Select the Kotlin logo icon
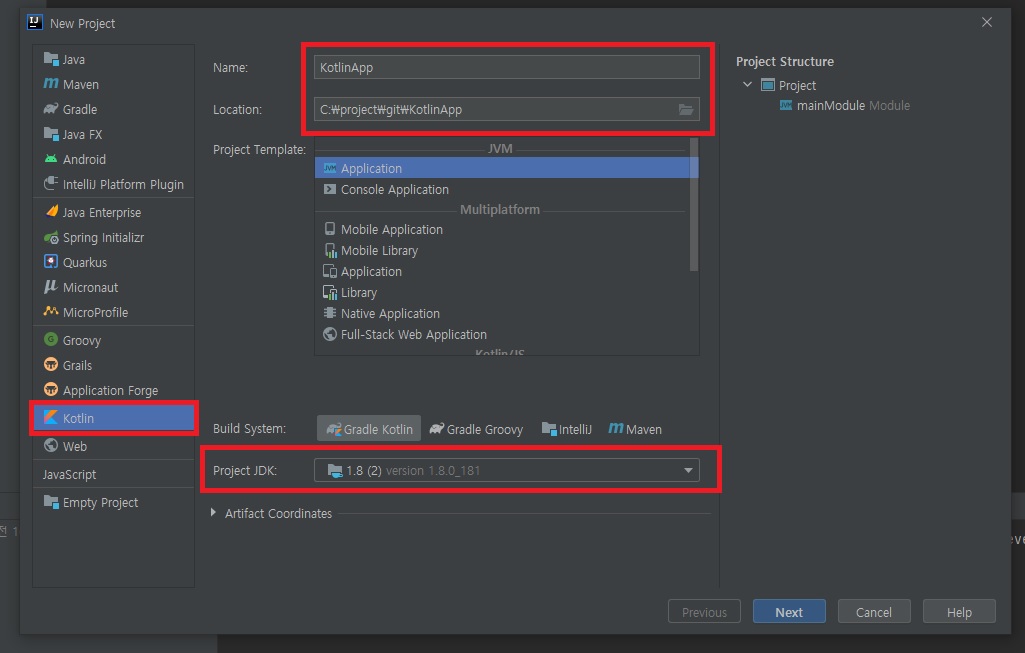The height and width of the screenshot is (653, 1025). (x=51, y=417)
